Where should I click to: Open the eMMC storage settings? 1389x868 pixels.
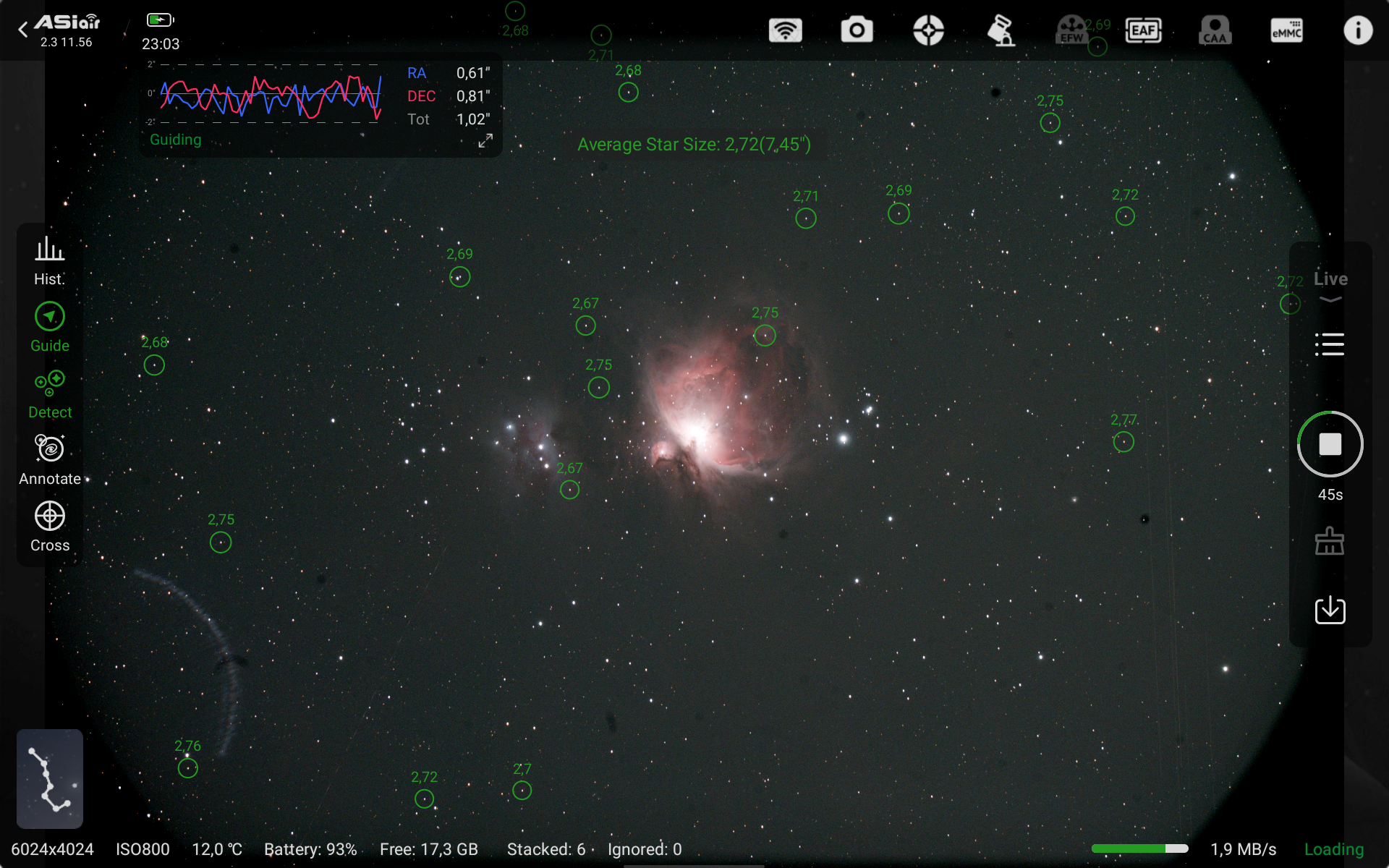(1286, 30)
